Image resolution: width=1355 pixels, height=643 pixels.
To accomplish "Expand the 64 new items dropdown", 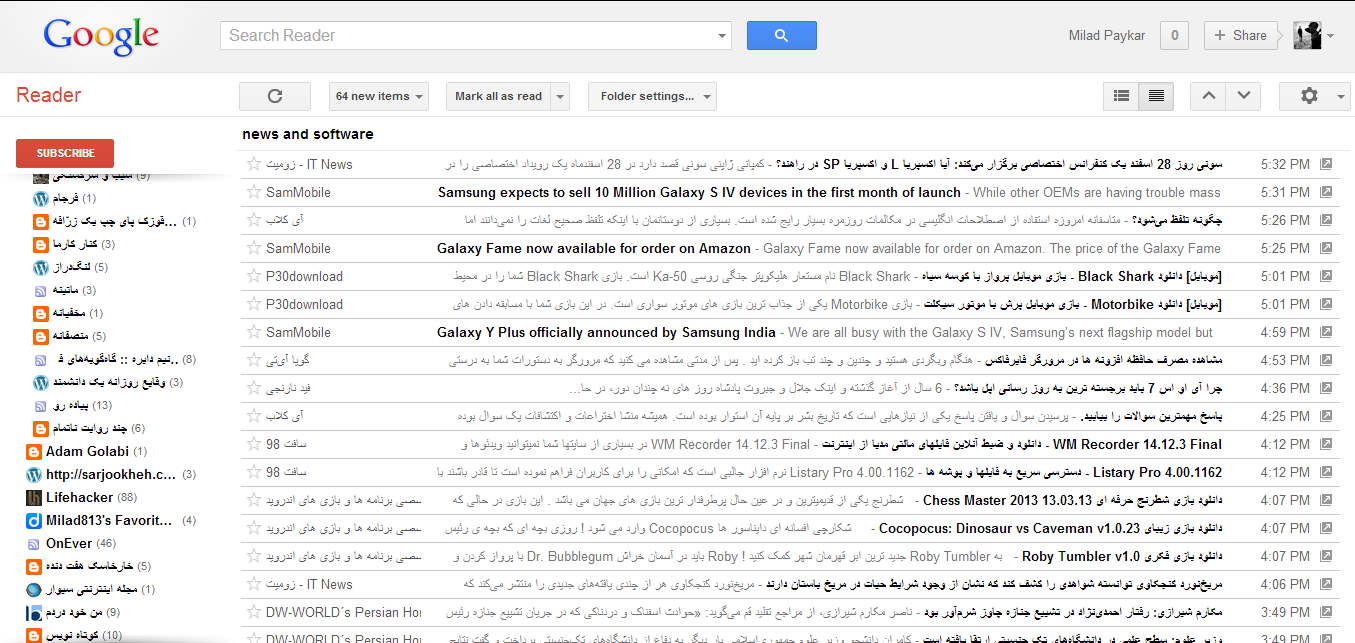I will pyautogui.click(x=378, y=96).
